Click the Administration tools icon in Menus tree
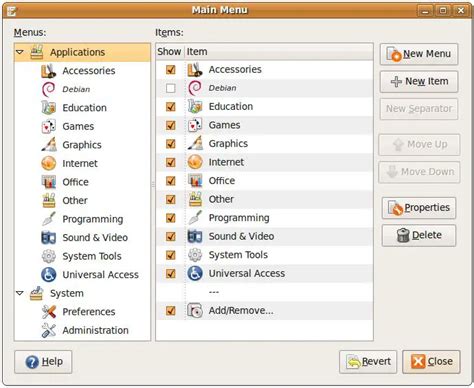Screen dimensions: 474x388 (x=49, y=330)
